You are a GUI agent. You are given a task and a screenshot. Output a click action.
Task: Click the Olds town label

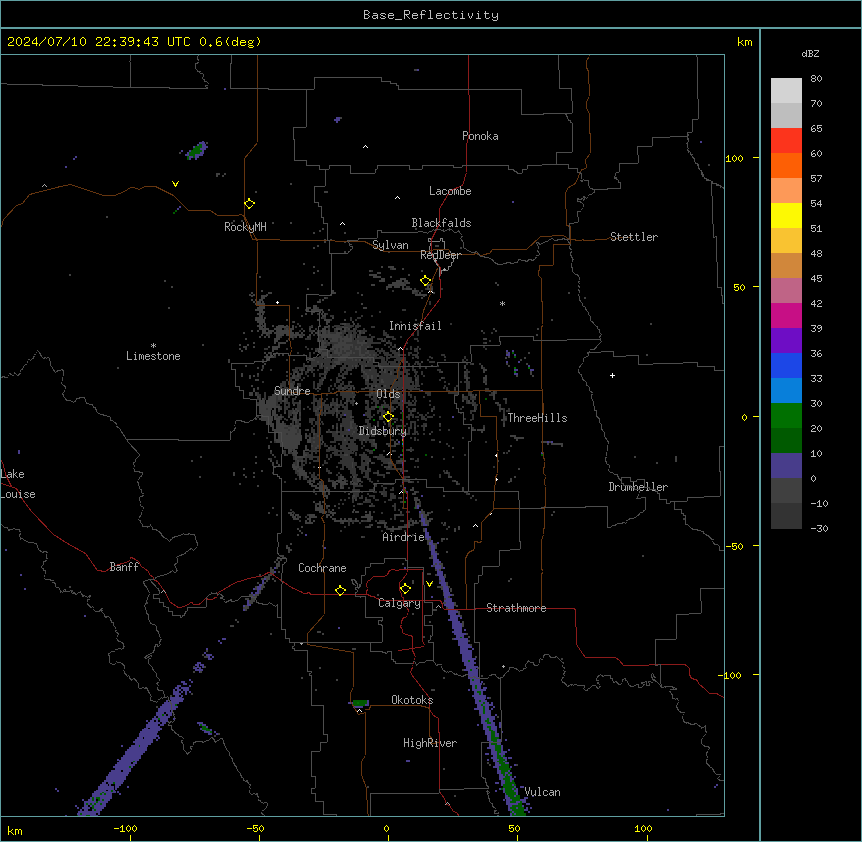pos(388,394)
